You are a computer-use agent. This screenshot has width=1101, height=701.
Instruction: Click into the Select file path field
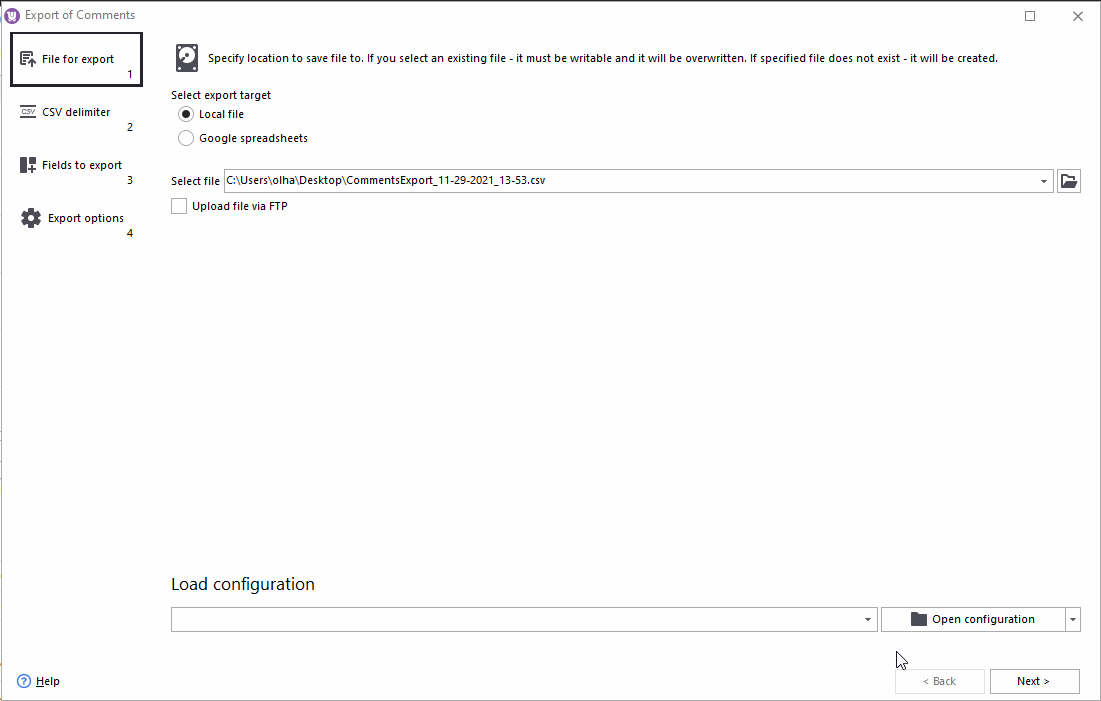630,181
